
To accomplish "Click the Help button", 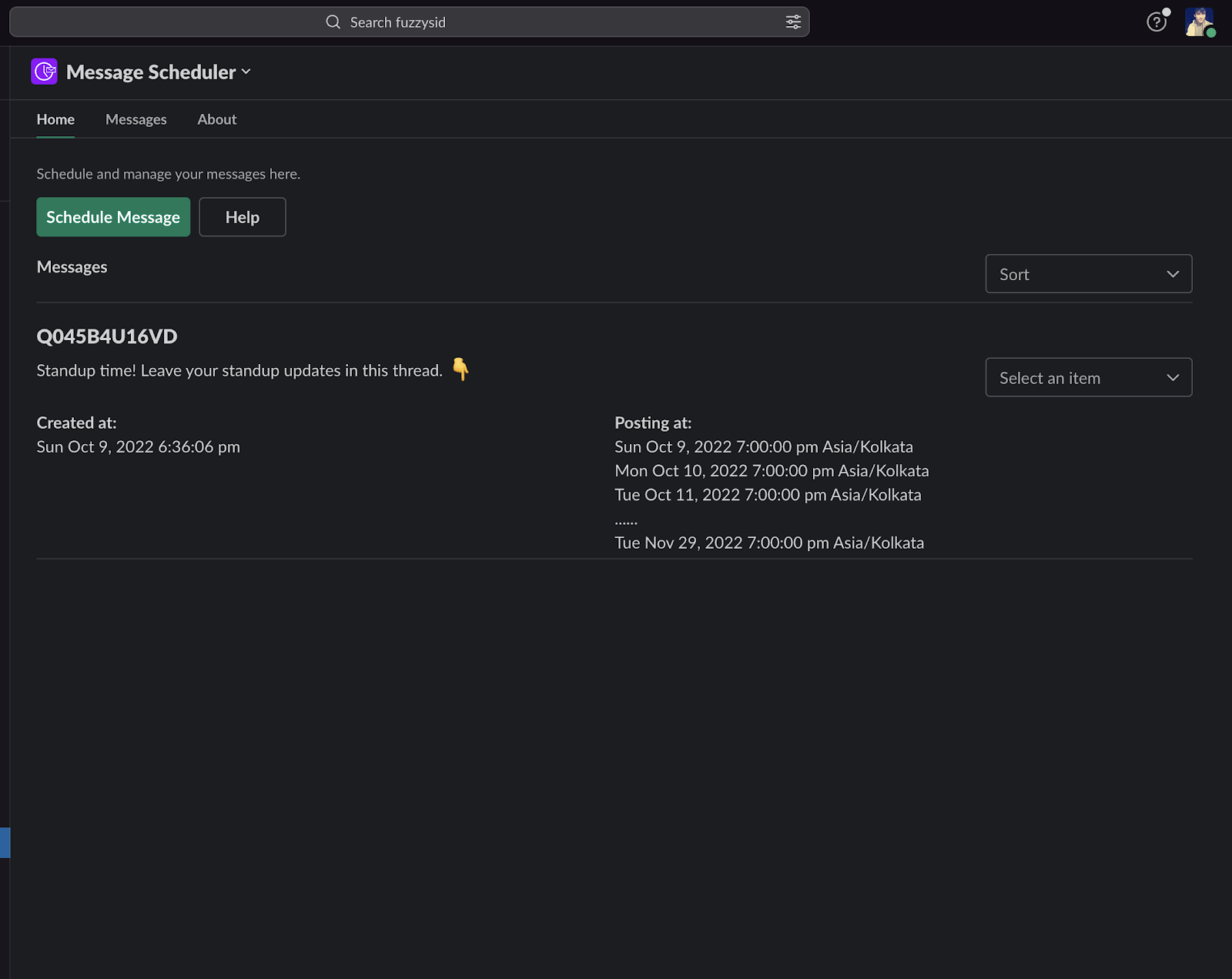I will (243, 217).
